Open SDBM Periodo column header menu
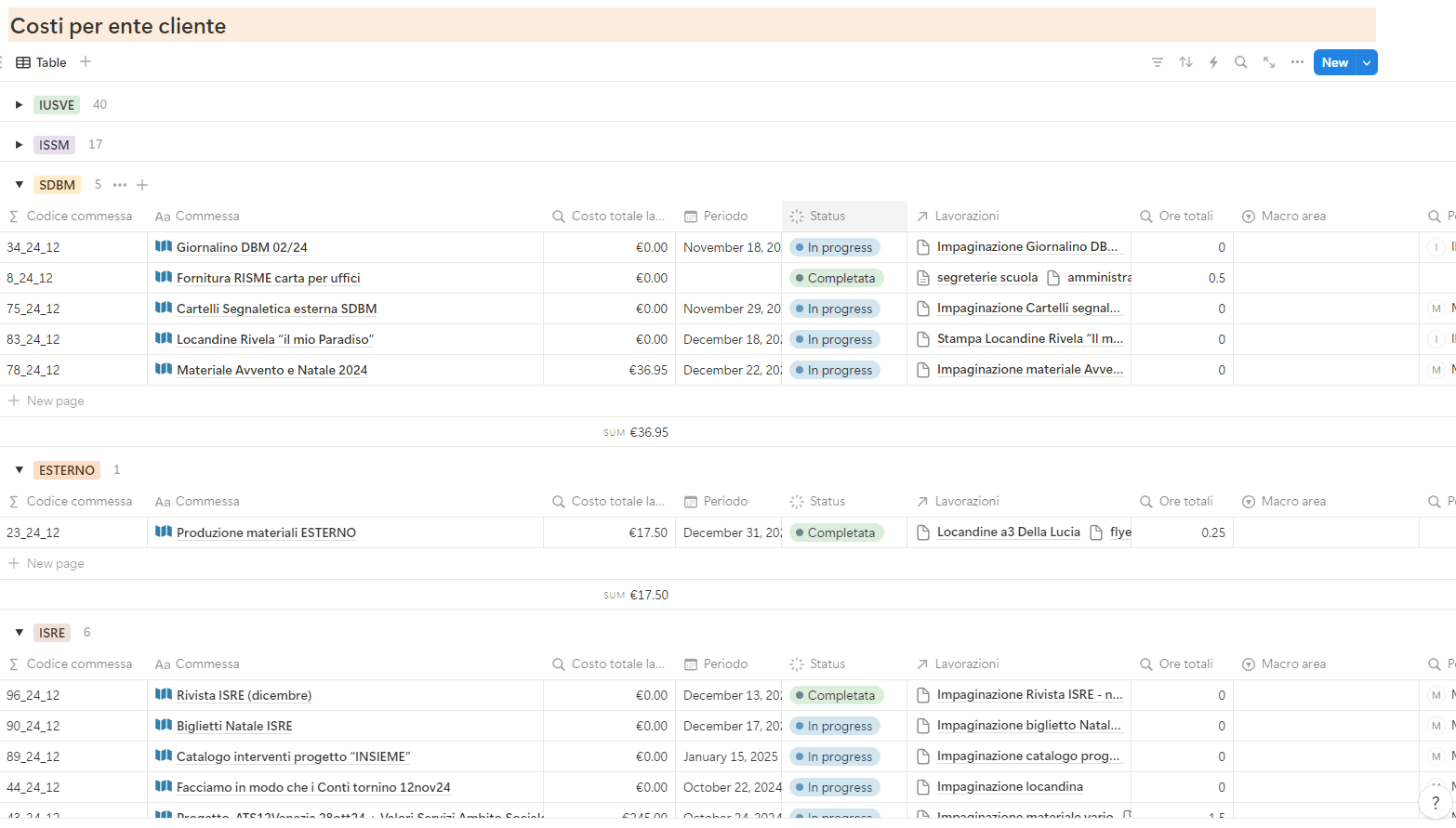 (x=728, y=216)
